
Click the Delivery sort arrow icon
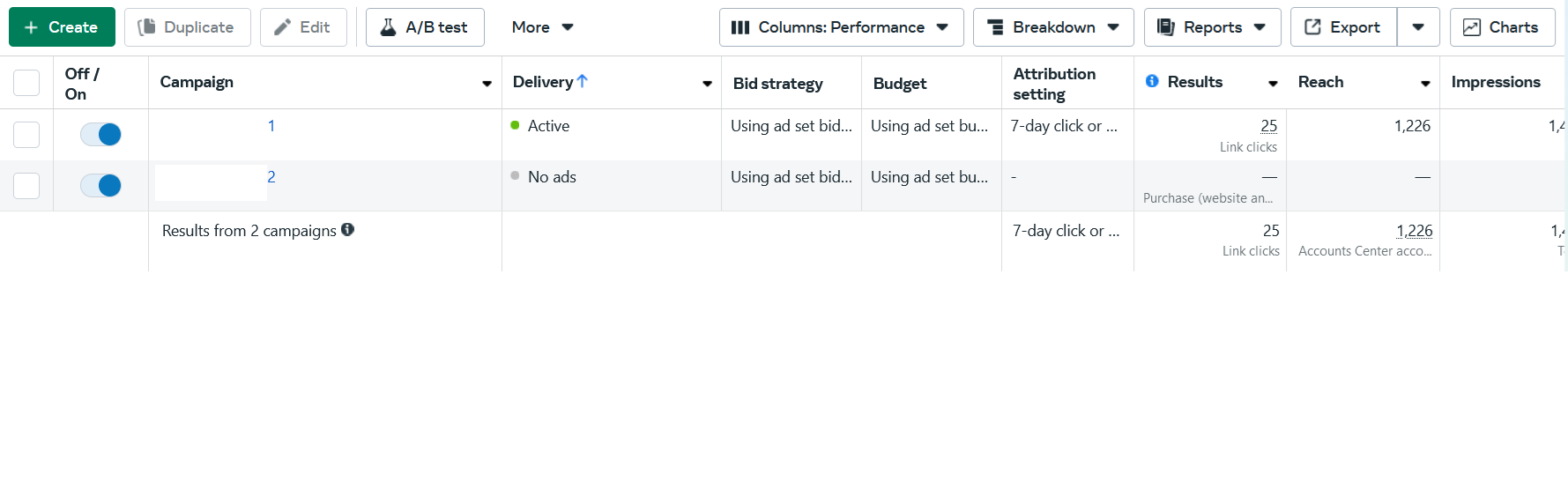point(583,81)
